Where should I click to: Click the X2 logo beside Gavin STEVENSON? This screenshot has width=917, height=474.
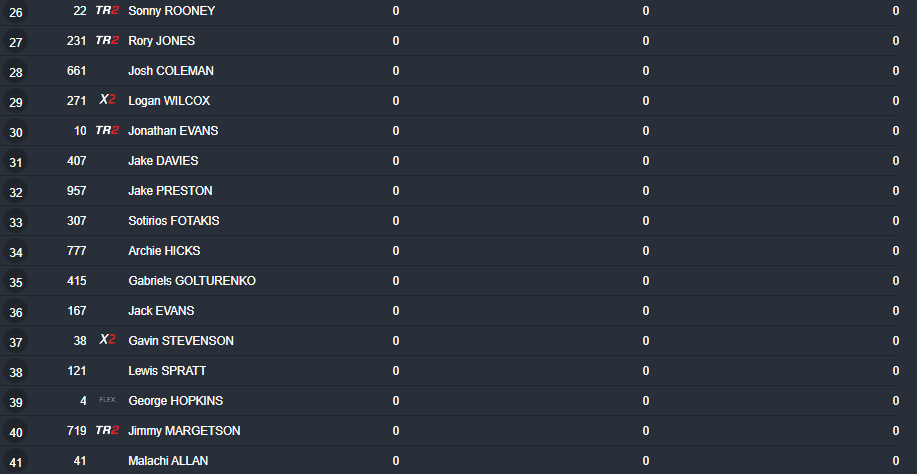[107, 341]
